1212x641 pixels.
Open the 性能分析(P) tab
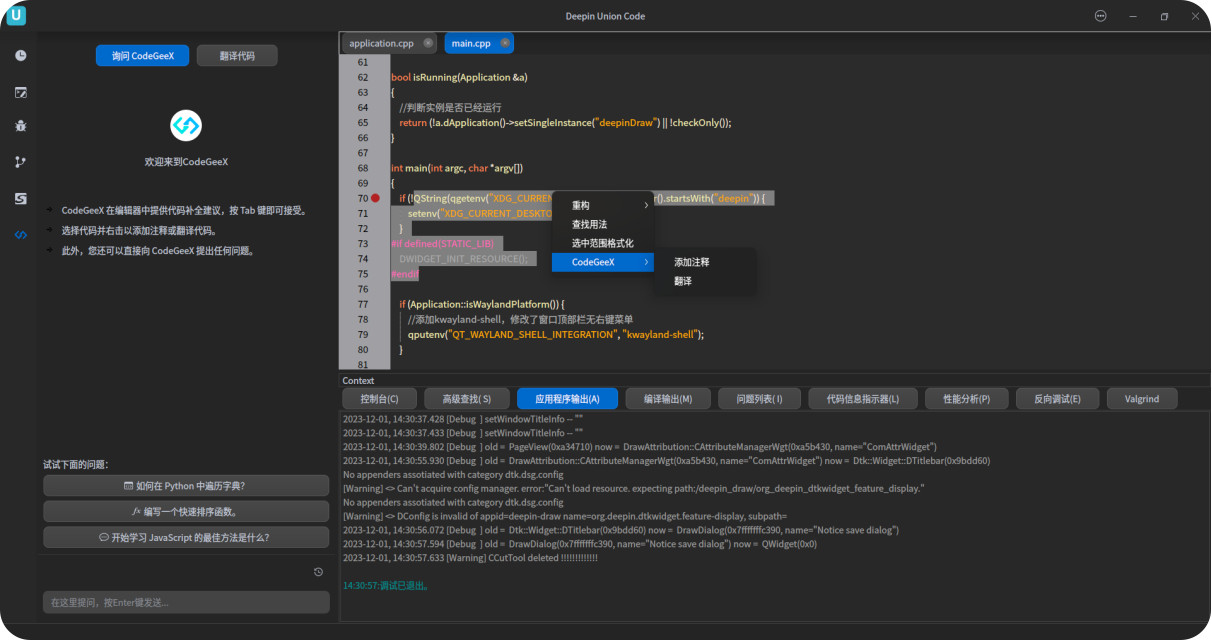click(966, 399)
